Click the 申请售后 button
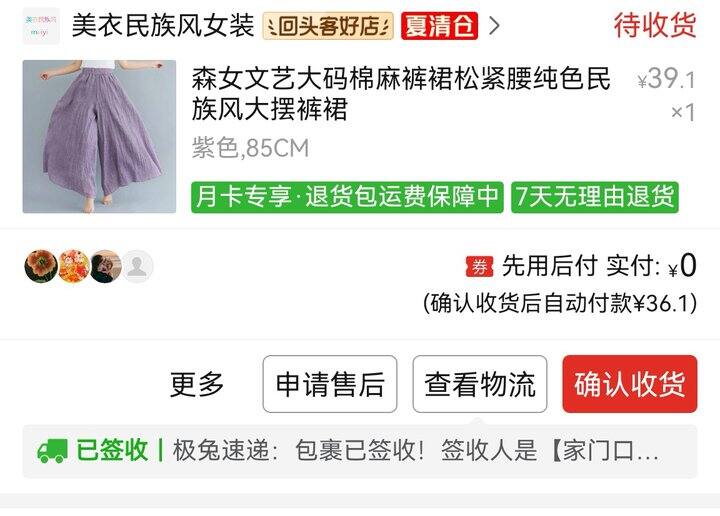The width and height of the screenshot is (720, 516). tap(330, 384)
